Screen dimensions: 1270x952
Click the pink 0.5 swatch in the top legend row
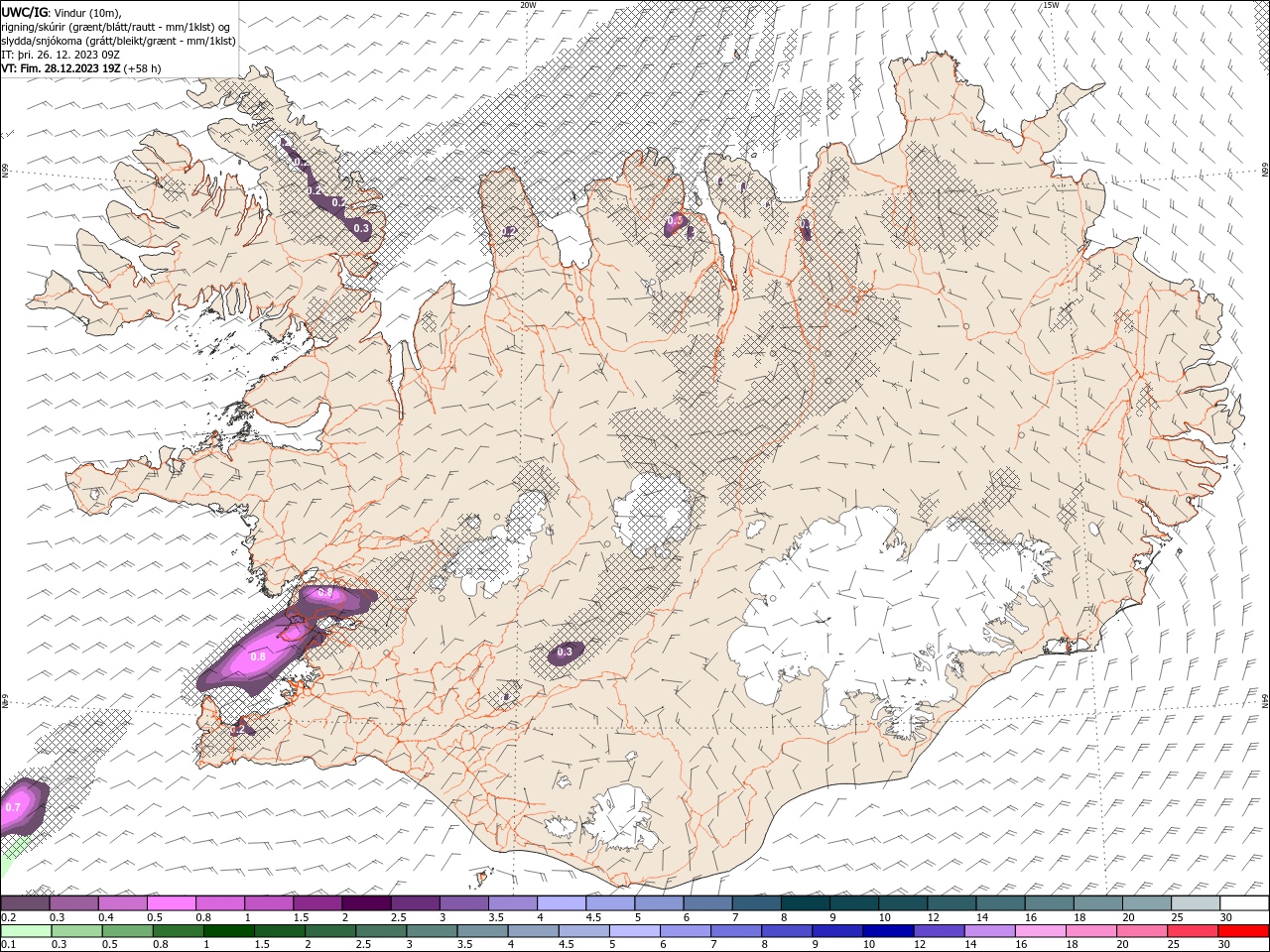pos(171,903)
